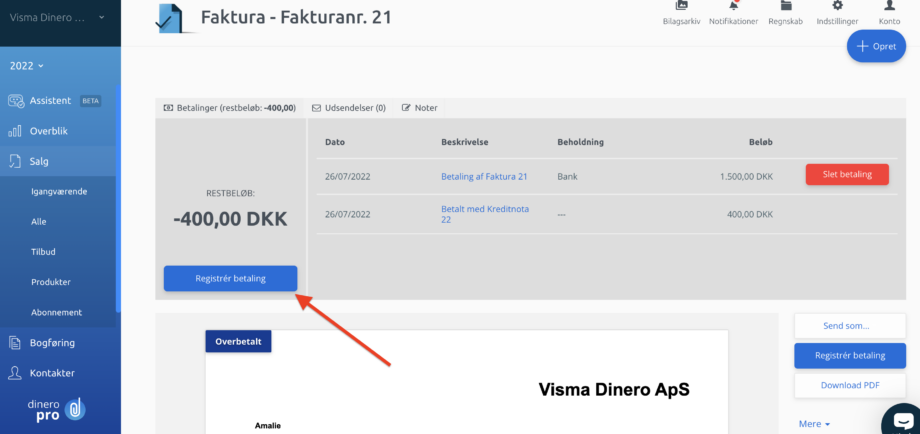Open Regnskab folder icon
Image resolution: width=920 pixels, height=434 pixels.
[786, 6]
